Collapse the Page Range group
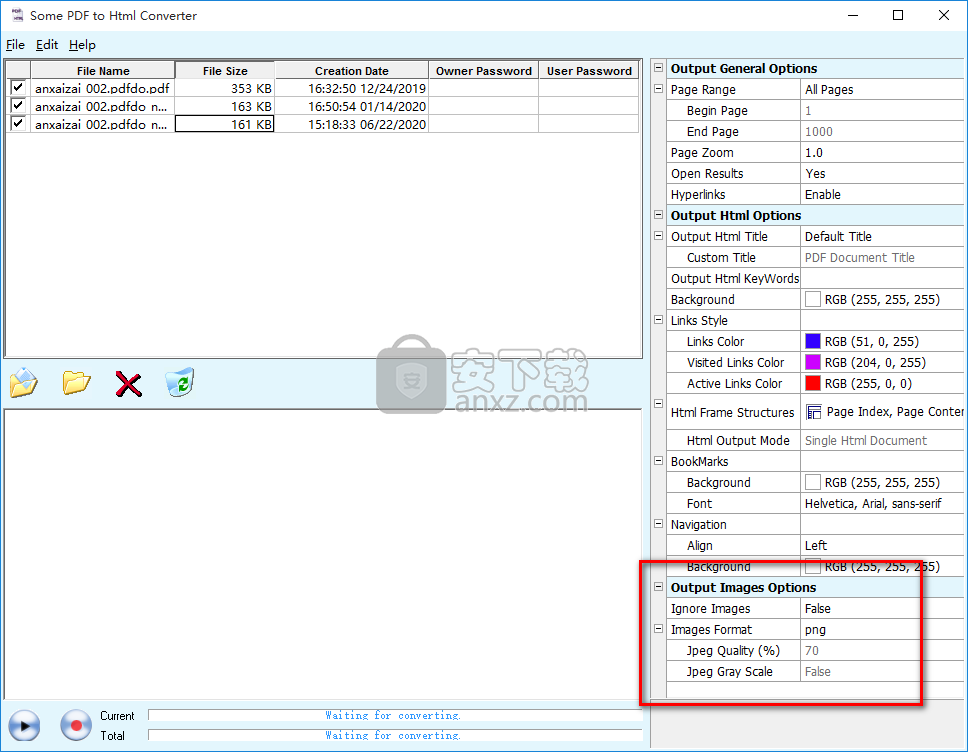This screenshot has height=752, width=968. 659,89
